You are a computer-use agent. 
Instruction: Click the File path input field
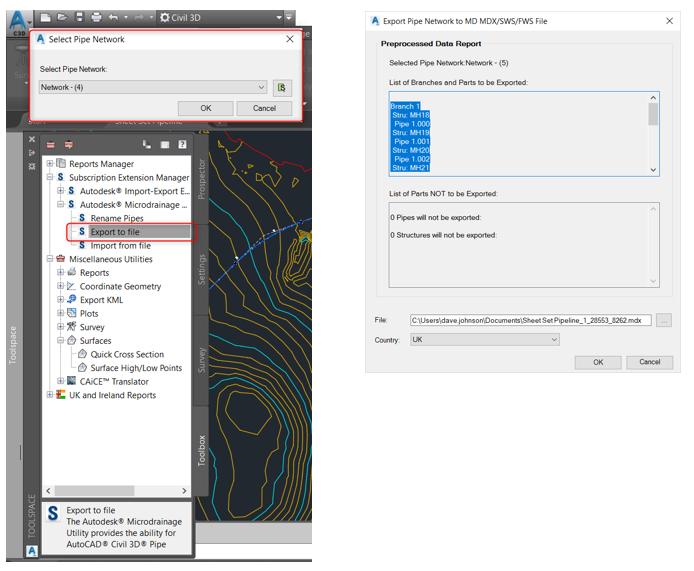click(531, 320)
